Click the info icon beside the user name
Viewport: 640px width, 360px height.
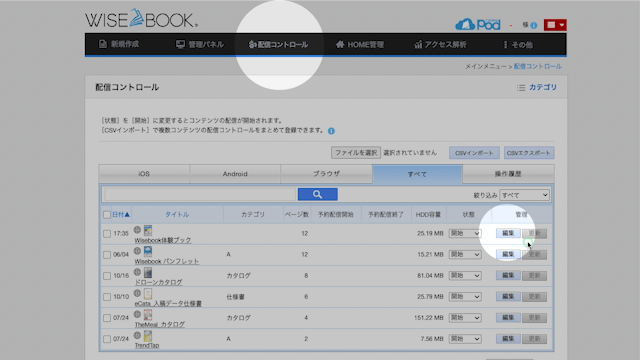pyautogui.click(x=533, y=25)
